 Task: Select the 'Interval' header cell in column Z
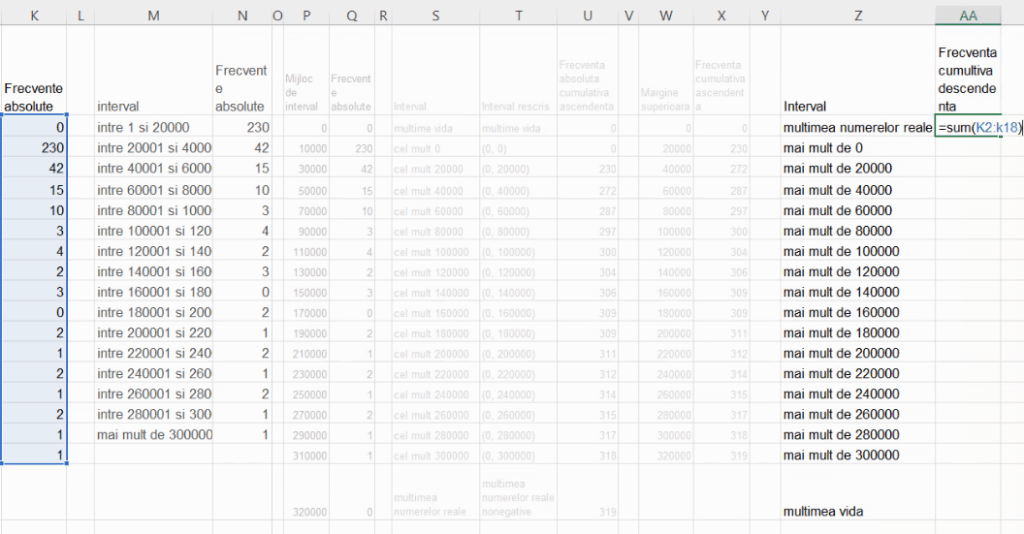857,106
